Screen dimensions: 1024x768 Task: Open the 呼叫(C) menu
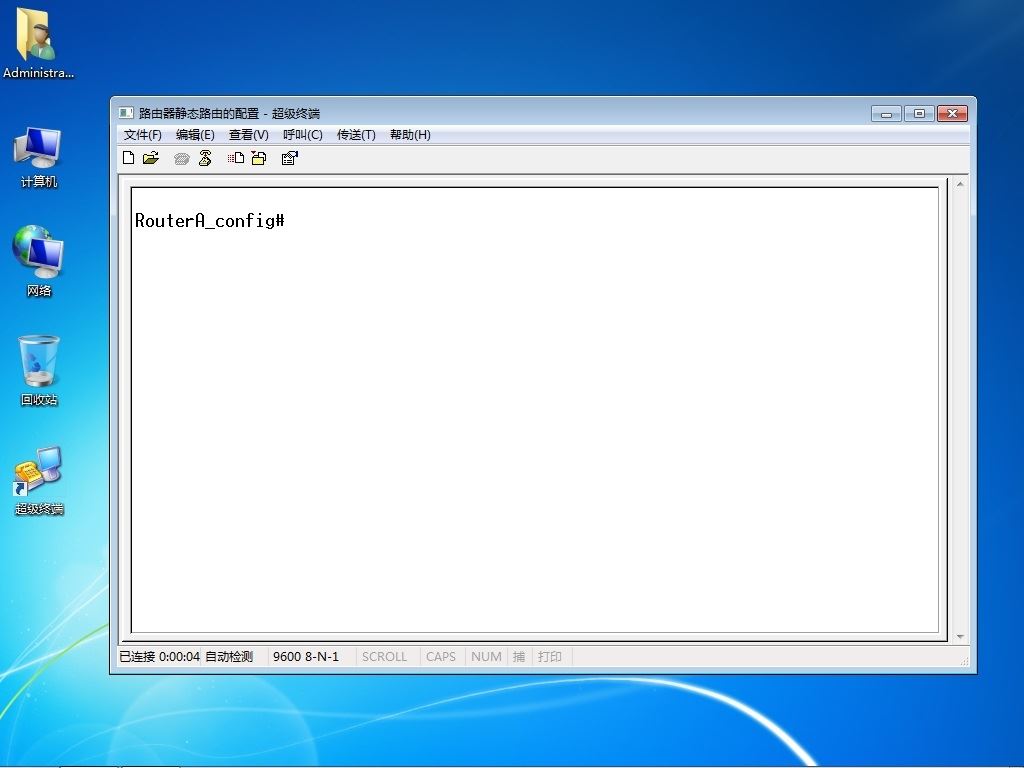click(302, 135)
